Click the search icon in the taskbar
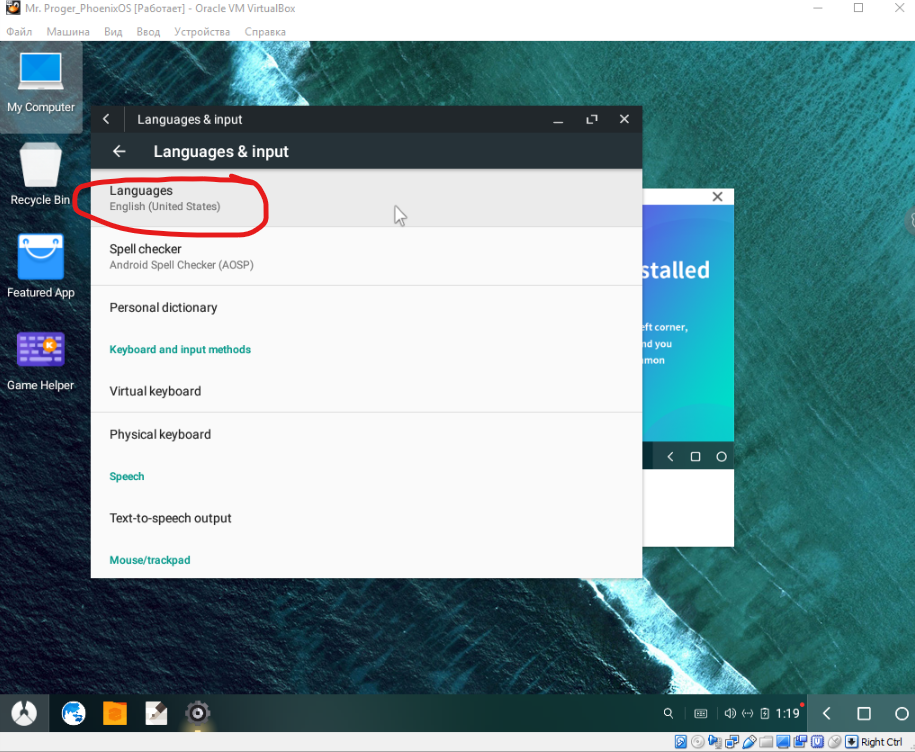Image resolution: width=915 pixels, height=752 pixels. 668,713
